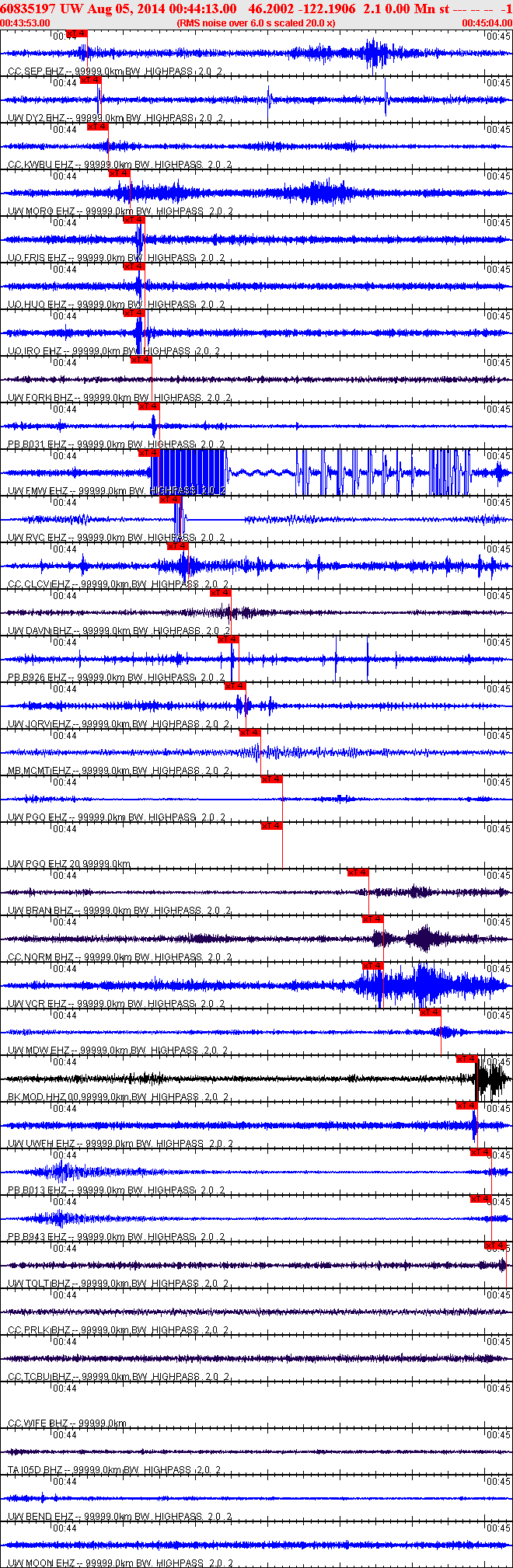Select the pick flag on the CC NORM BHZ trace
513x1568 pixels.
click(373, 919)
